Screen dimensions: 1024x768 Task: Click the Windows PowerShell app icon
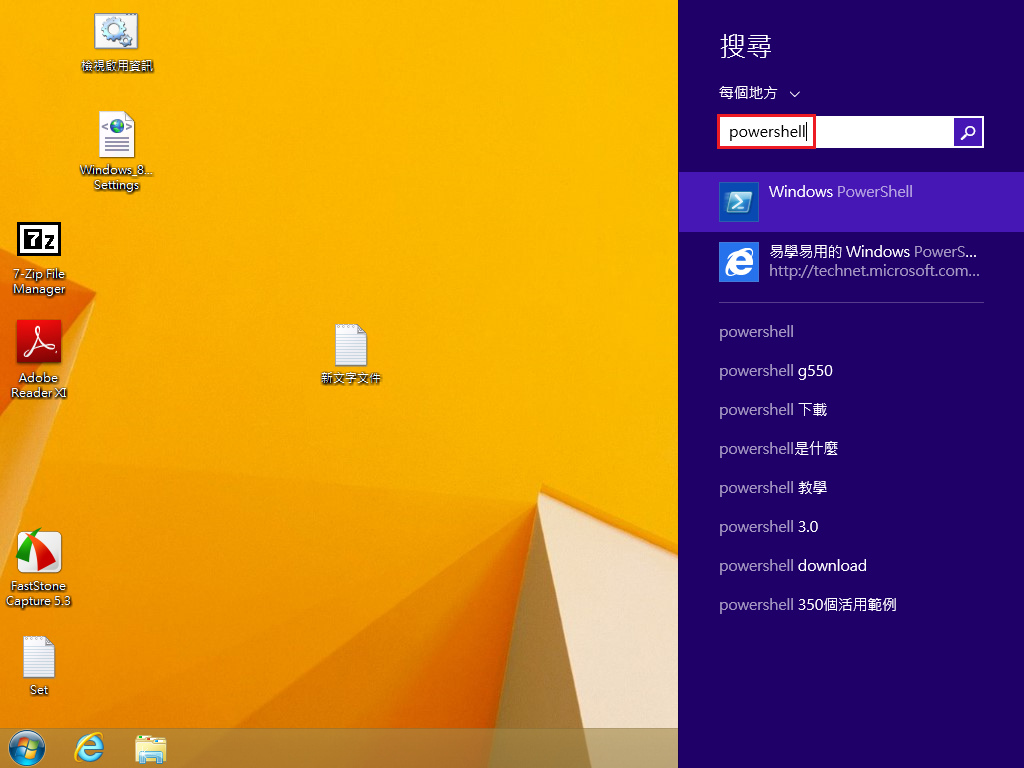(739, 202)
